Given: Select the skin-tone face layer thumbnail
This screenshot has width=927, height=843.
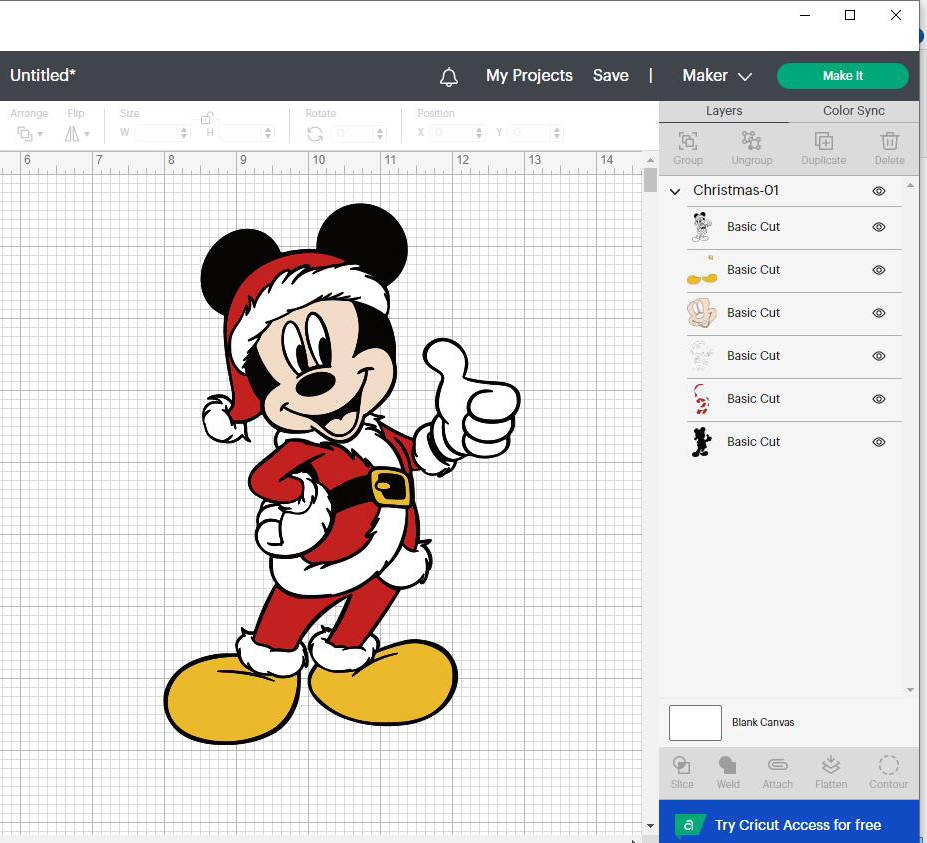Looking at the screenshot, I should click(702, 313).
